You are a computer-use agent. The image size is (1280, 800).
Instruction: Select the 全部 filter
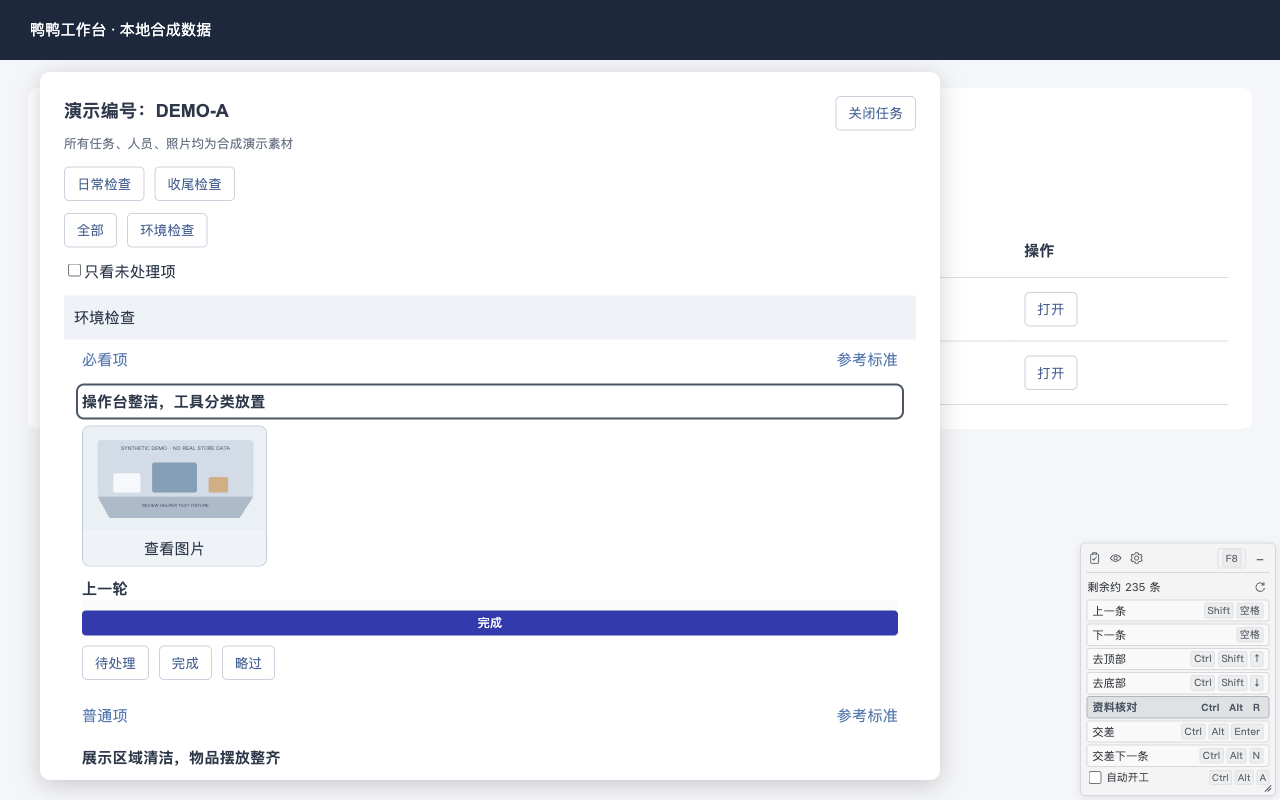tap(90, 230)
